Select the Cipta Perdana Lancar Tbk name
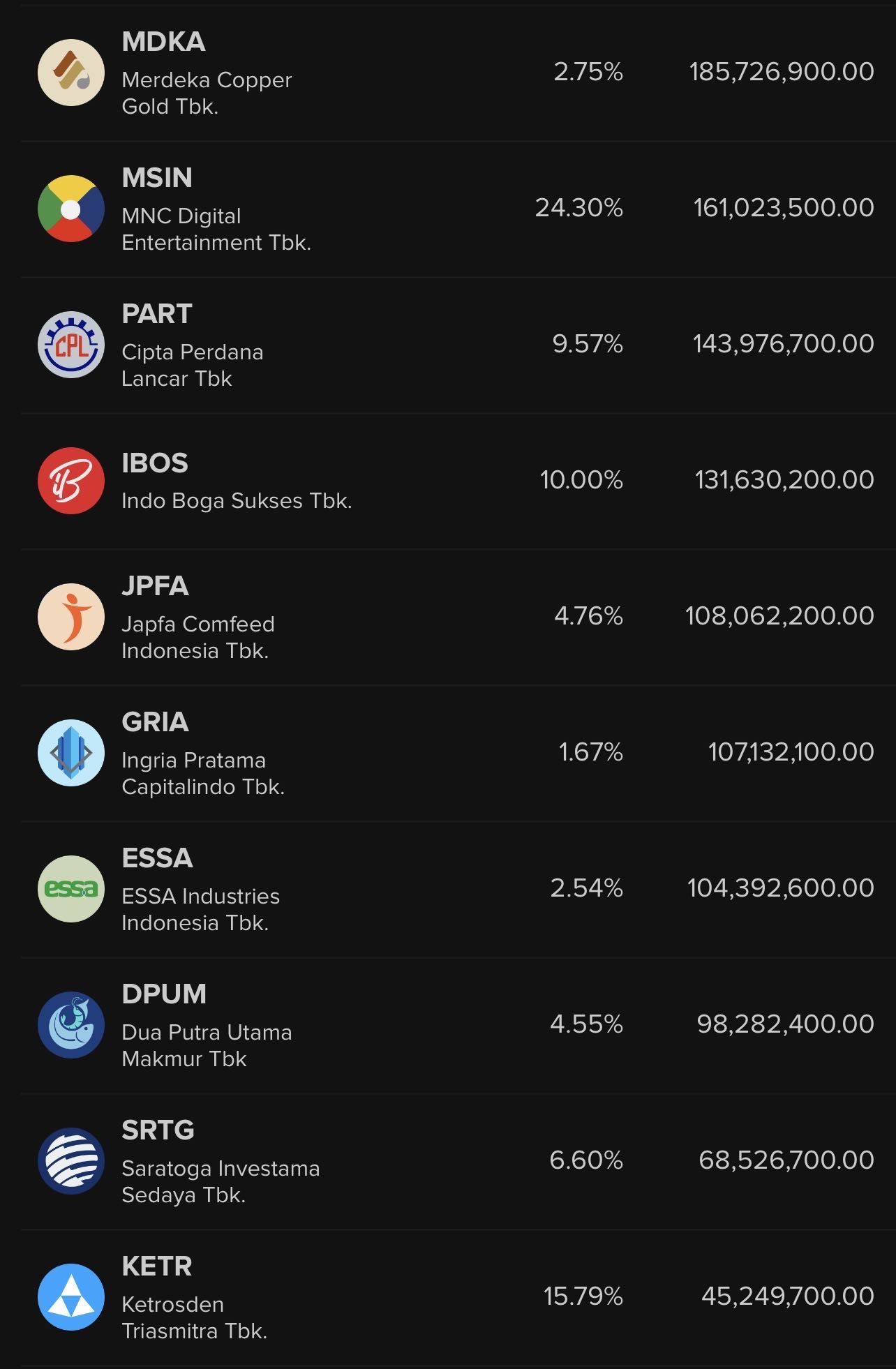Viewport: 896px width, 1369px height. coord(193,365)
